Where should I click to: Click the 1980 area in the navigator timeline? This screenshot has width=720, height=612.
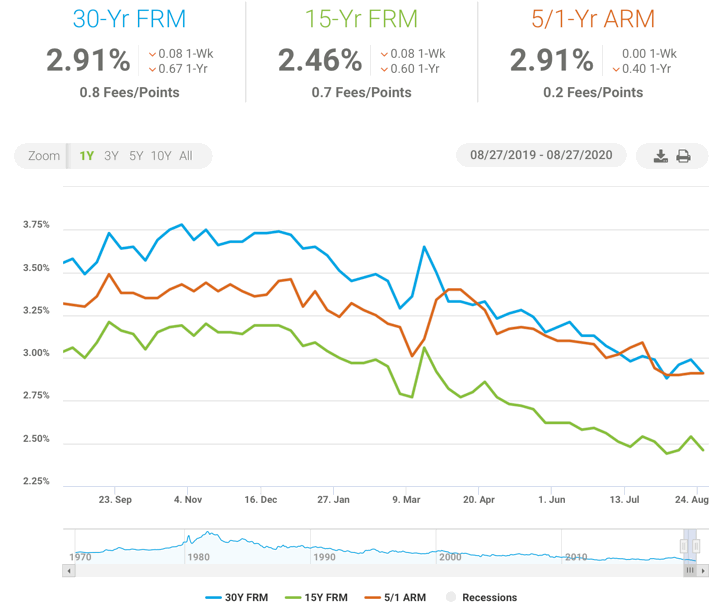click(197, 555)
